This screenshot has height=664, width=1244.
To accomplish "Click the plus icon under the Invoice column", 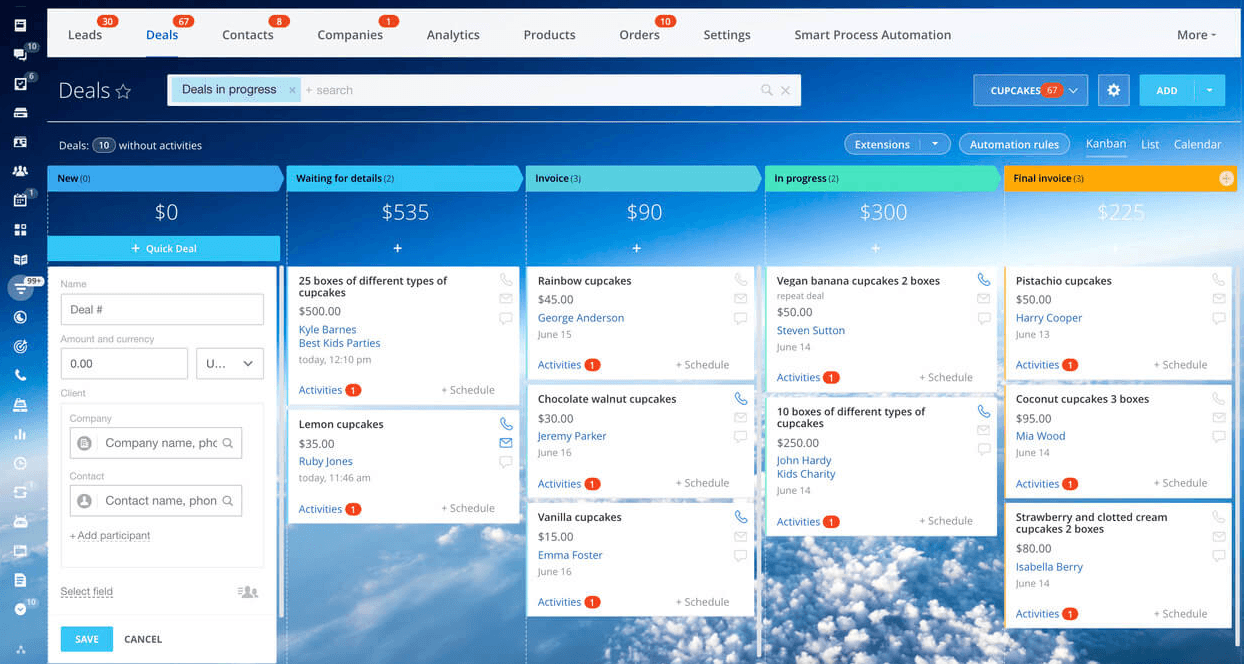I will [636, 247].
